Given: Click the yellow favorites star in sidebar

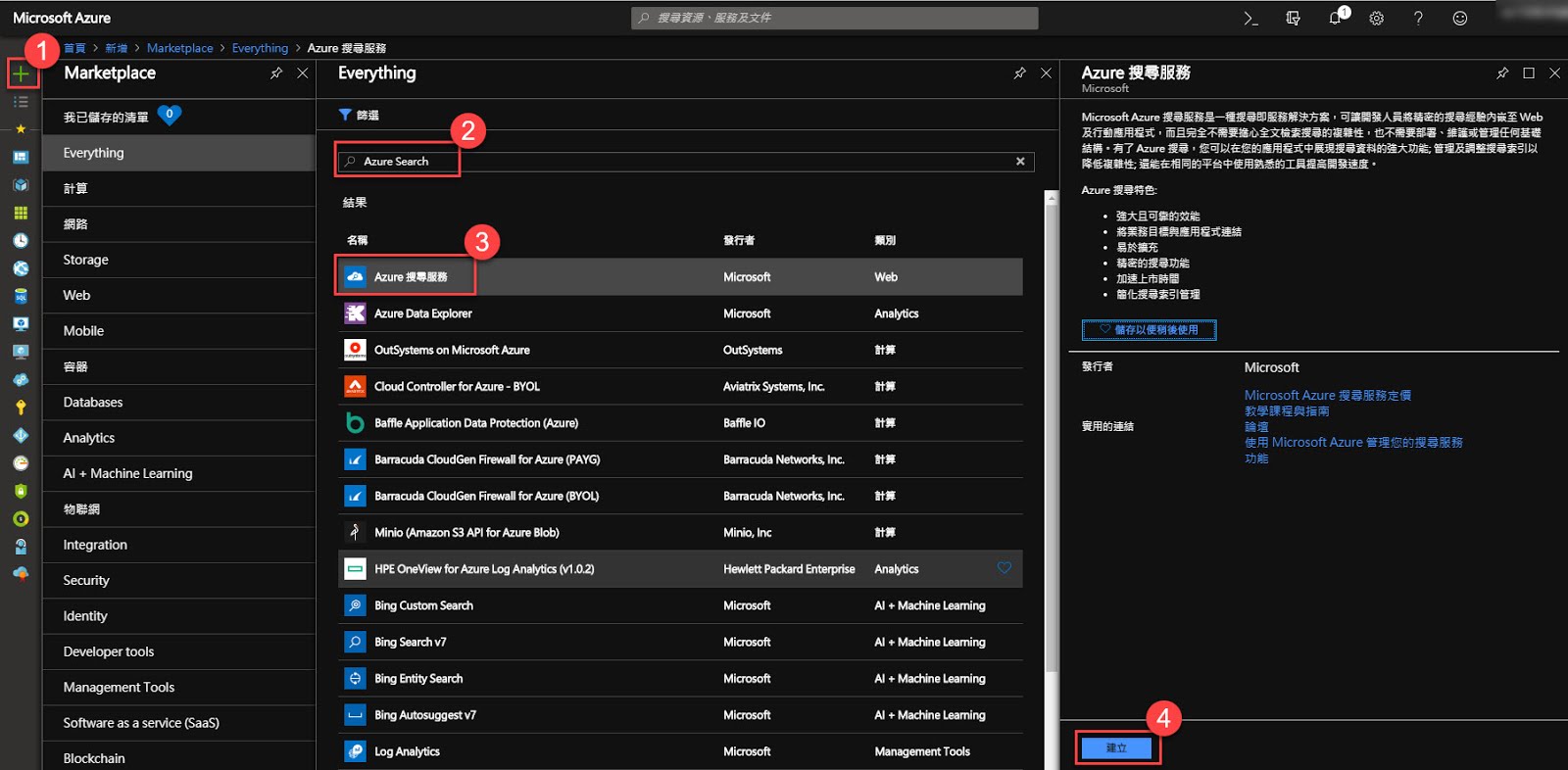Looking at the screenshot, I should [21, 128].
